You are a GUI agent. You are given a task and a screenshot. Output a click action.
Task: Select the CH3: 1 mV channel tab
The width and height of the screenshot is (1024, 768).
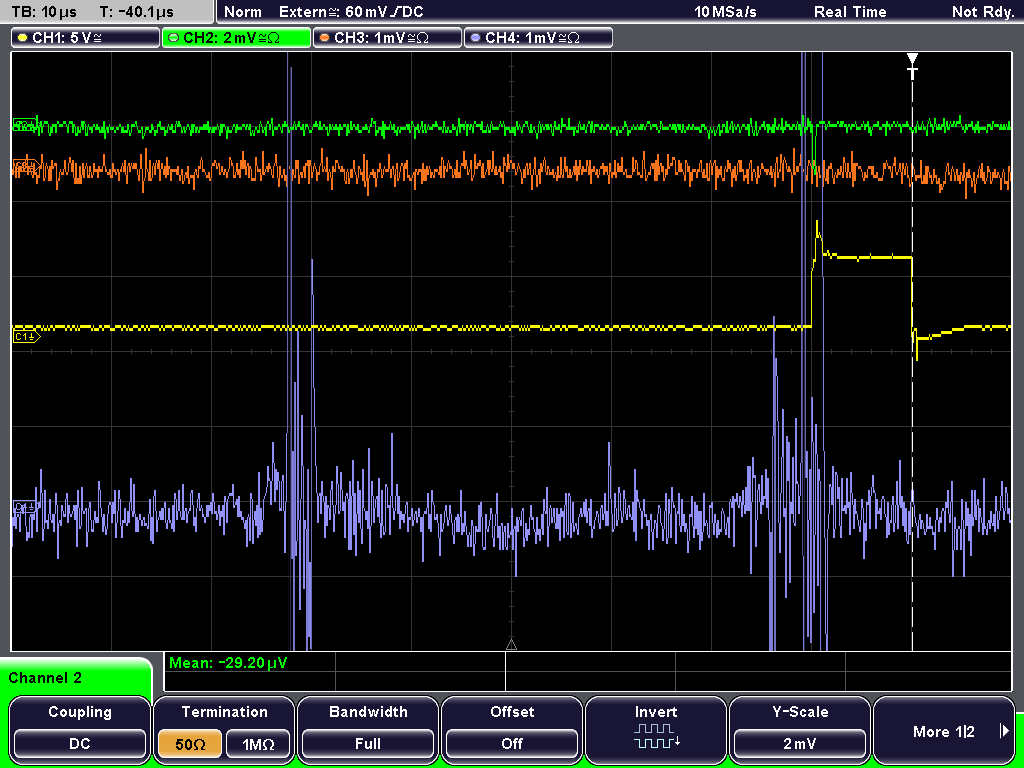click(x=387, y=38)
